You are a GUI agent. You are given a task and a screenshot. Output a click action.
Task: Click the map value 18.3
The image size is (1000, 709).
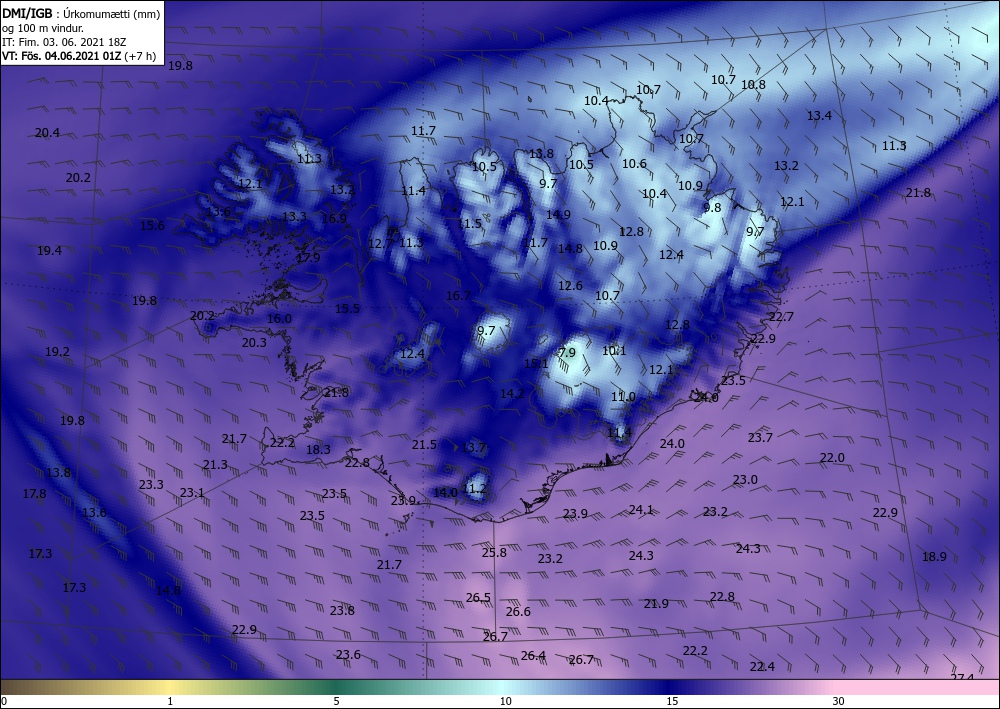pos(318,449)
